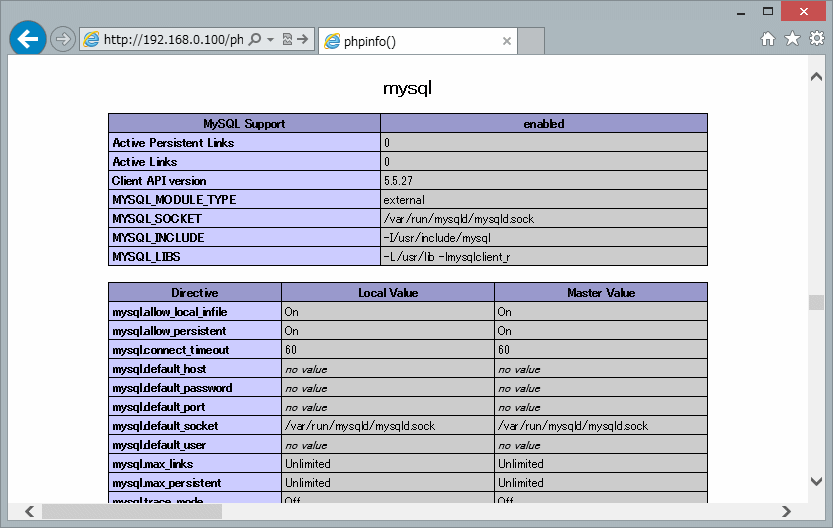Select the phpinfo() tab
Screen dimensions: 833x528
point(418,41)
